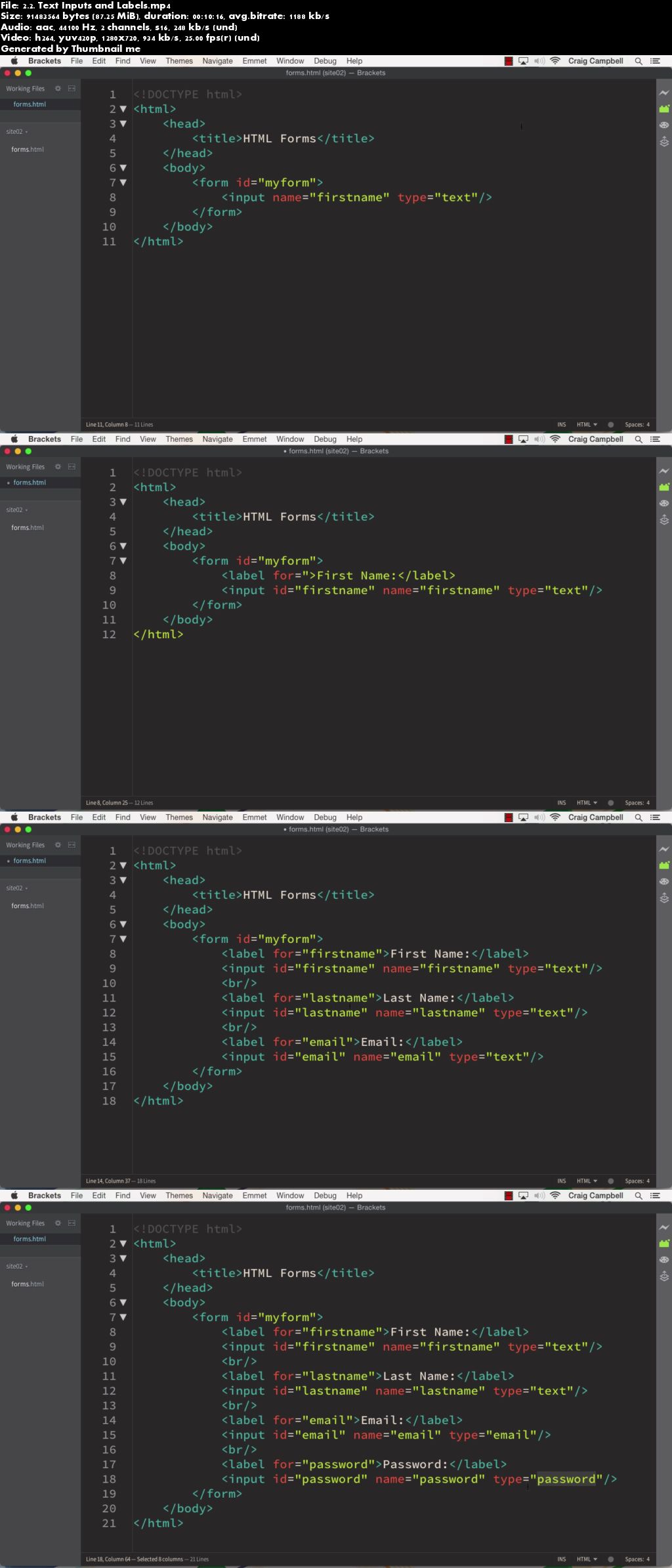Image resolution: width=672 pixels, height=1568 pixels.
Task: Click 'Line 11, Column 8' cursor status text
Action: point(107,425)
